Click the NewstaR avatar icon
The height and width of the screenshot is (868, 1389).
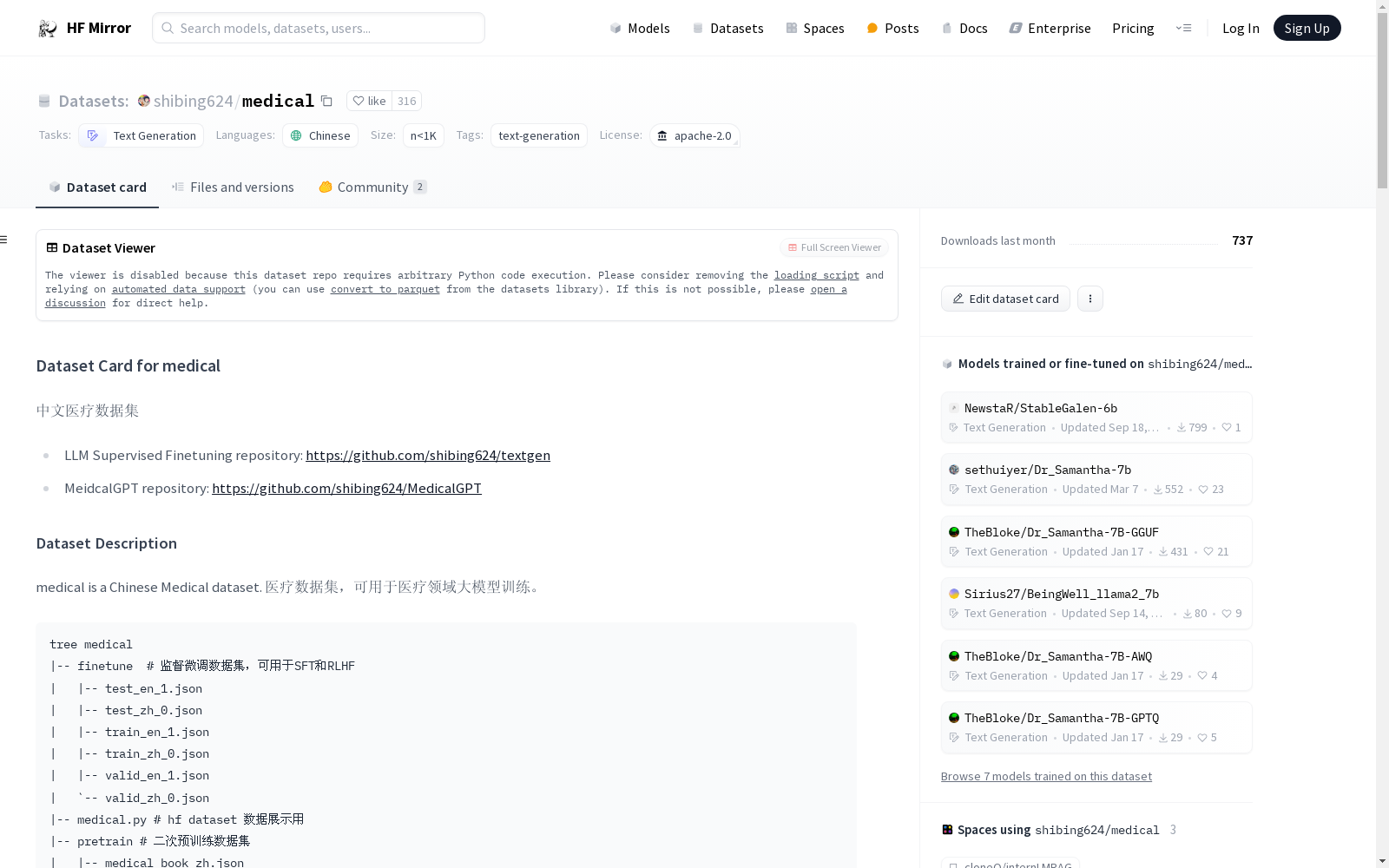954,408
